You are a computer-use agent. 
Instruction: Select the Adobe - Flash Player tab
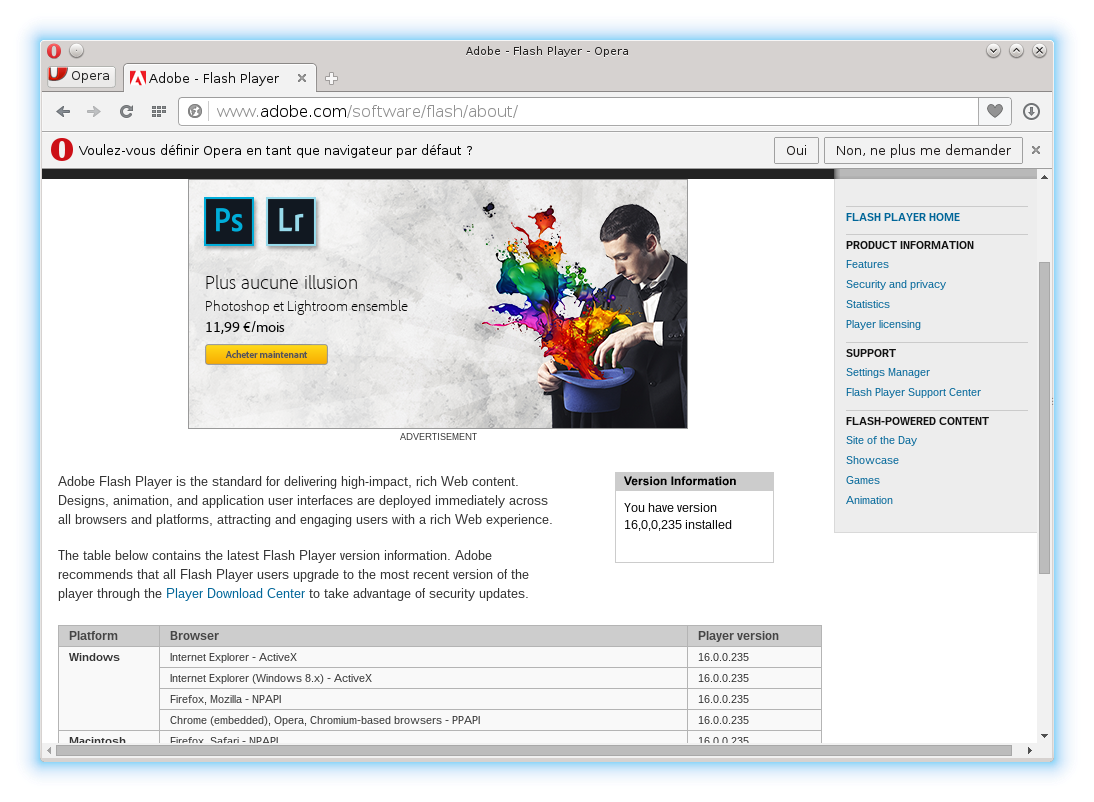[x=220, y=78]
